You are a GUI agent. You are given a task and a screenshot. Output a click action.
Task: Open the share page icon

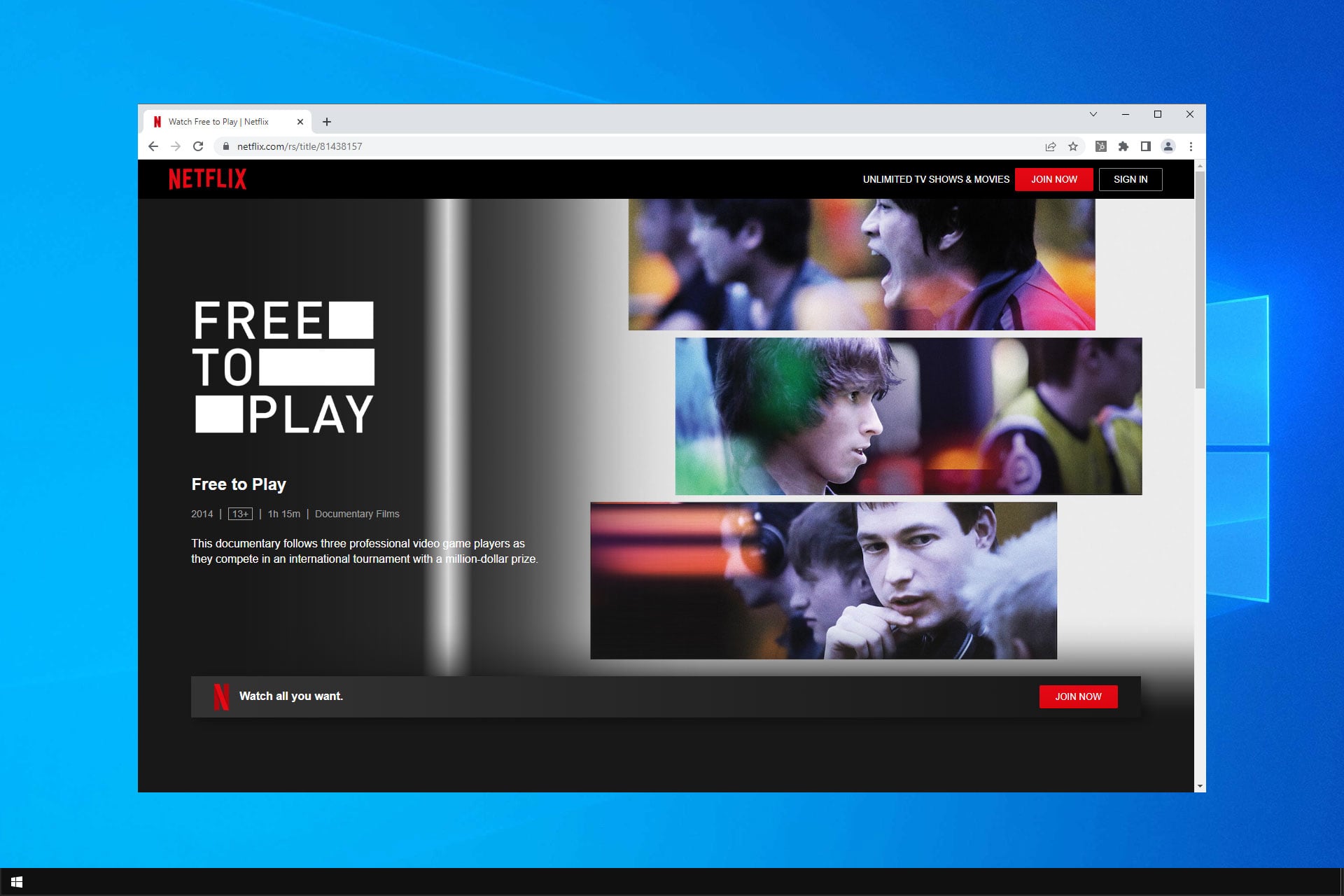pyautogui.click(x=1050, y=146)
